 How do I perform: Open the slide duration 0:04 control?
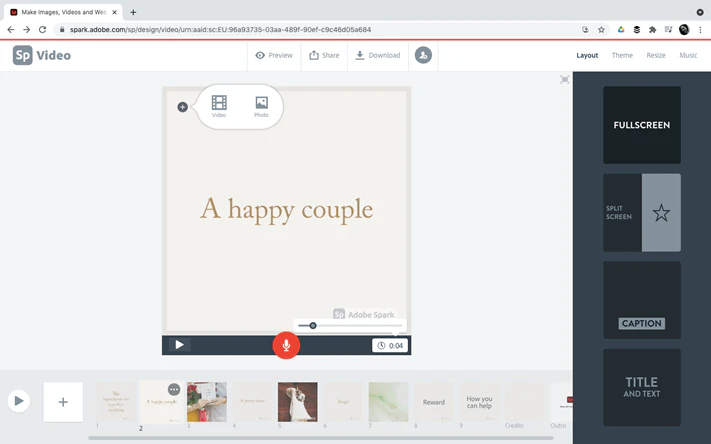(x=390, y=346)
